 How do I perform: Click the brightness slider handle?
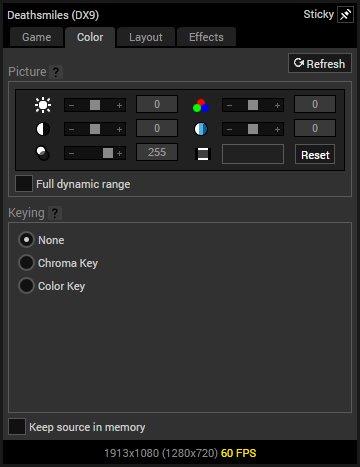(95, 105)
